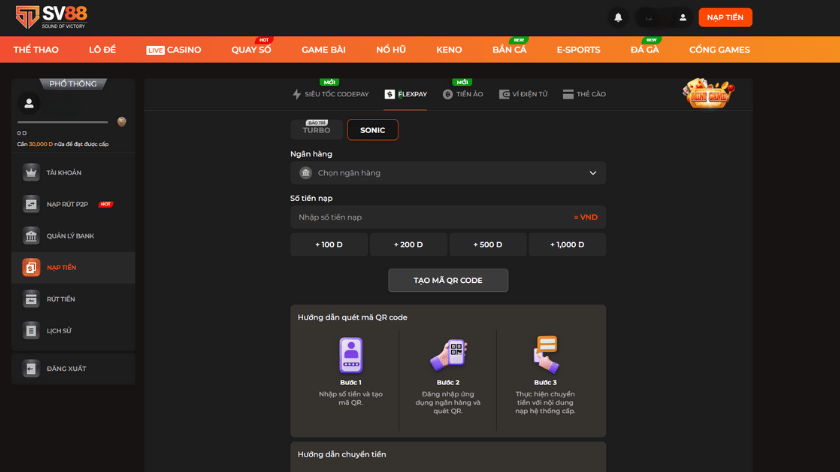This screenshot has width=840, height=472.
Task: Switch to Tiền Ảo tab
Action: [x=463, y=94]
